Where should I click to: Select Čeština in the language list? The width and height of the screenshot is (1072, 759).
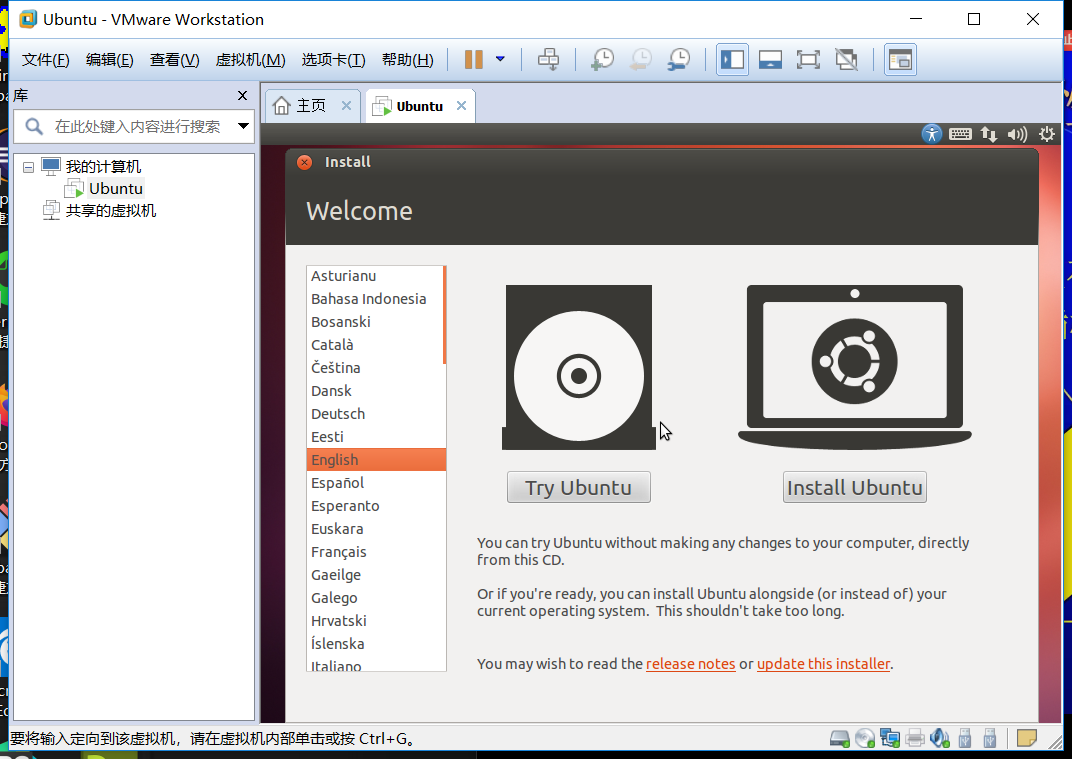pyautogui.click(x=375, y=368)
